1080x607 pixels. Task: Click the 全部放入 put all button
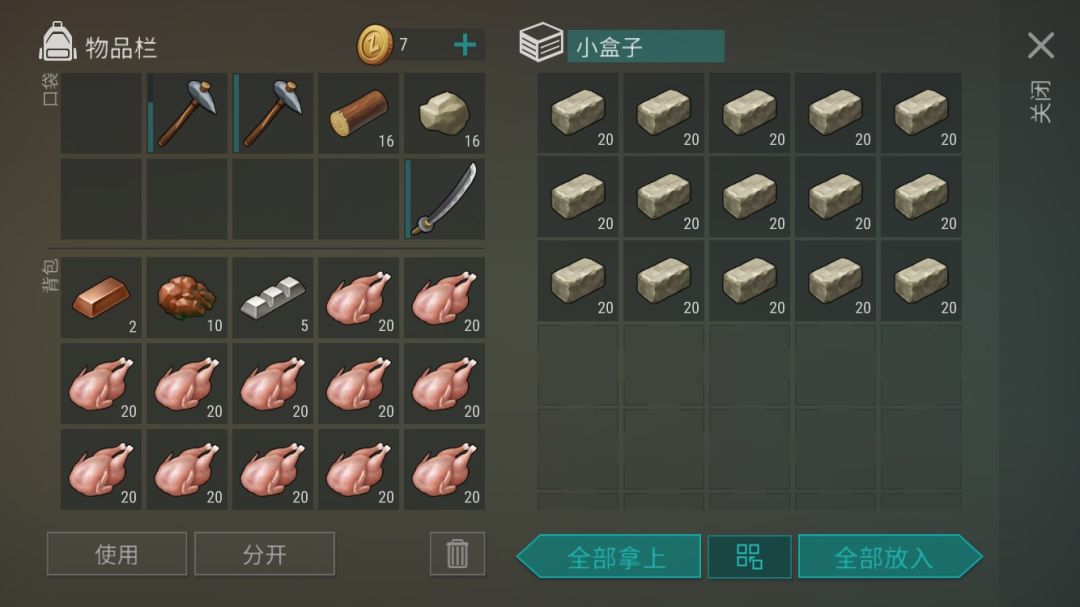tap(890, 557)
